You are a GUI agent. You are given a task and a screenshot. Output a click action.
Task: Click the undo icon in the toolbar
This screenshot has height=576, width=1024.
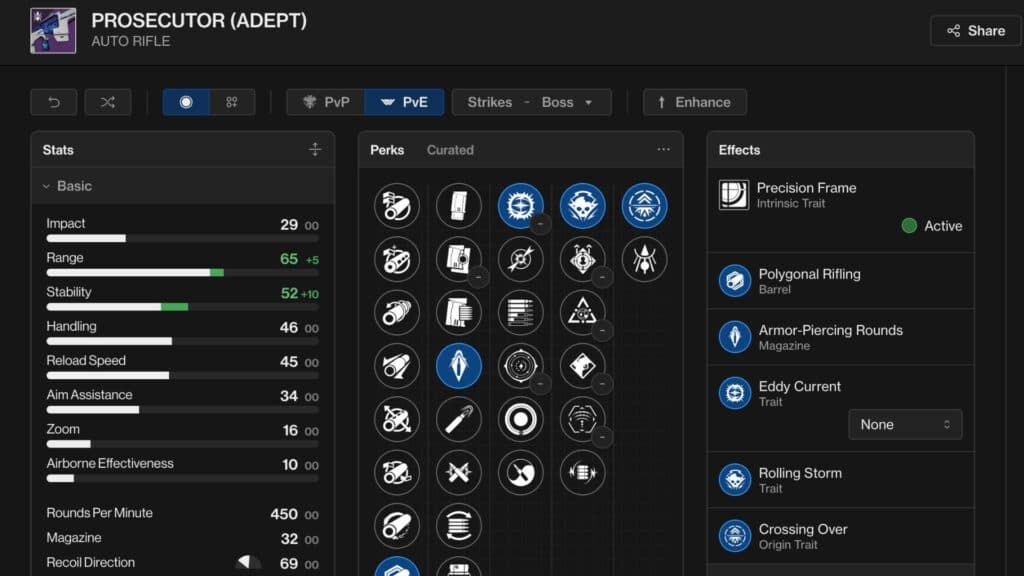pyautogui.click(x=53, y=101)
